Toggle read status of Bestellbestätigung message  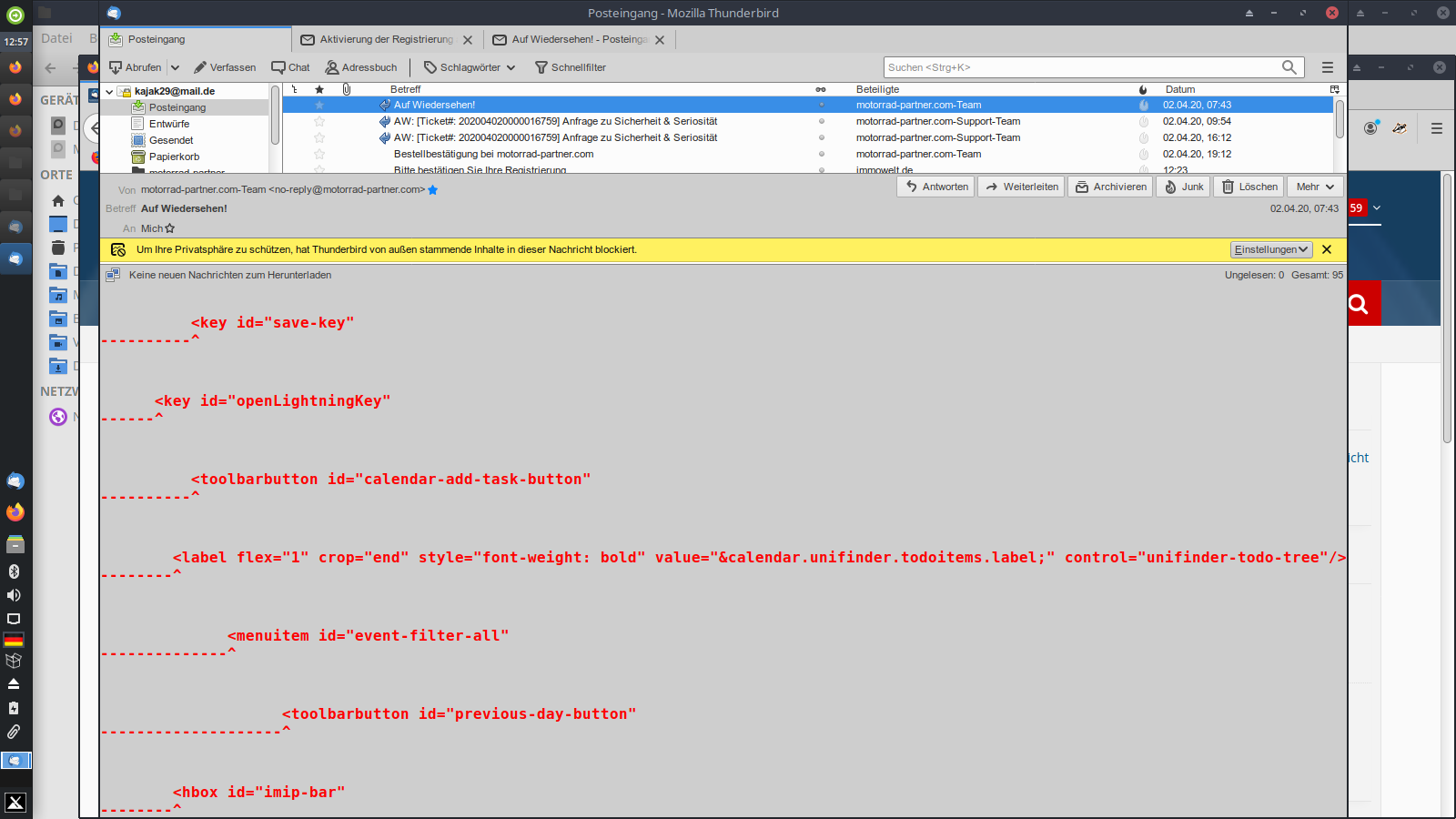click(821, 154)
